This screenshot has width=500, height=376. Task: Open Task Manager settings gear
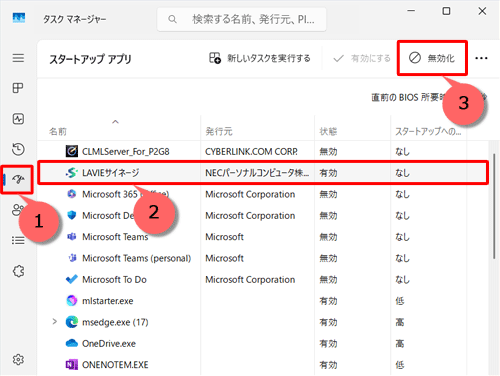(x=18, y=360)
